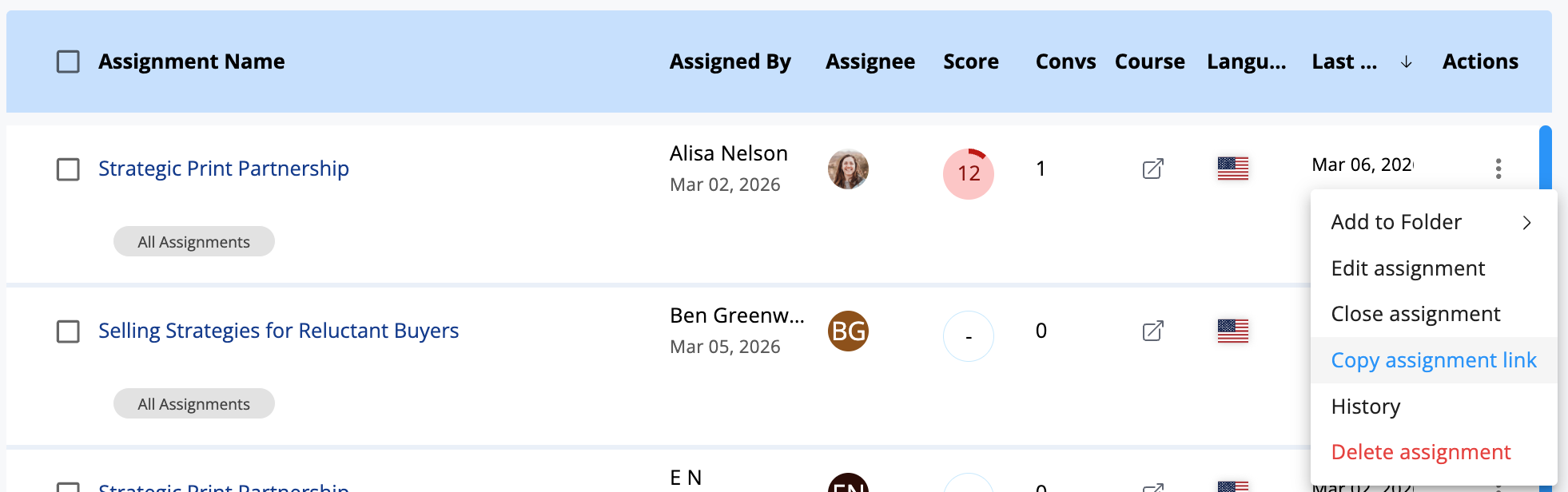Viewport: 1568px width, 492px height.
Task: Check the Strategic Print Partnership row checkbox
Action: click(x=68, y=169)
